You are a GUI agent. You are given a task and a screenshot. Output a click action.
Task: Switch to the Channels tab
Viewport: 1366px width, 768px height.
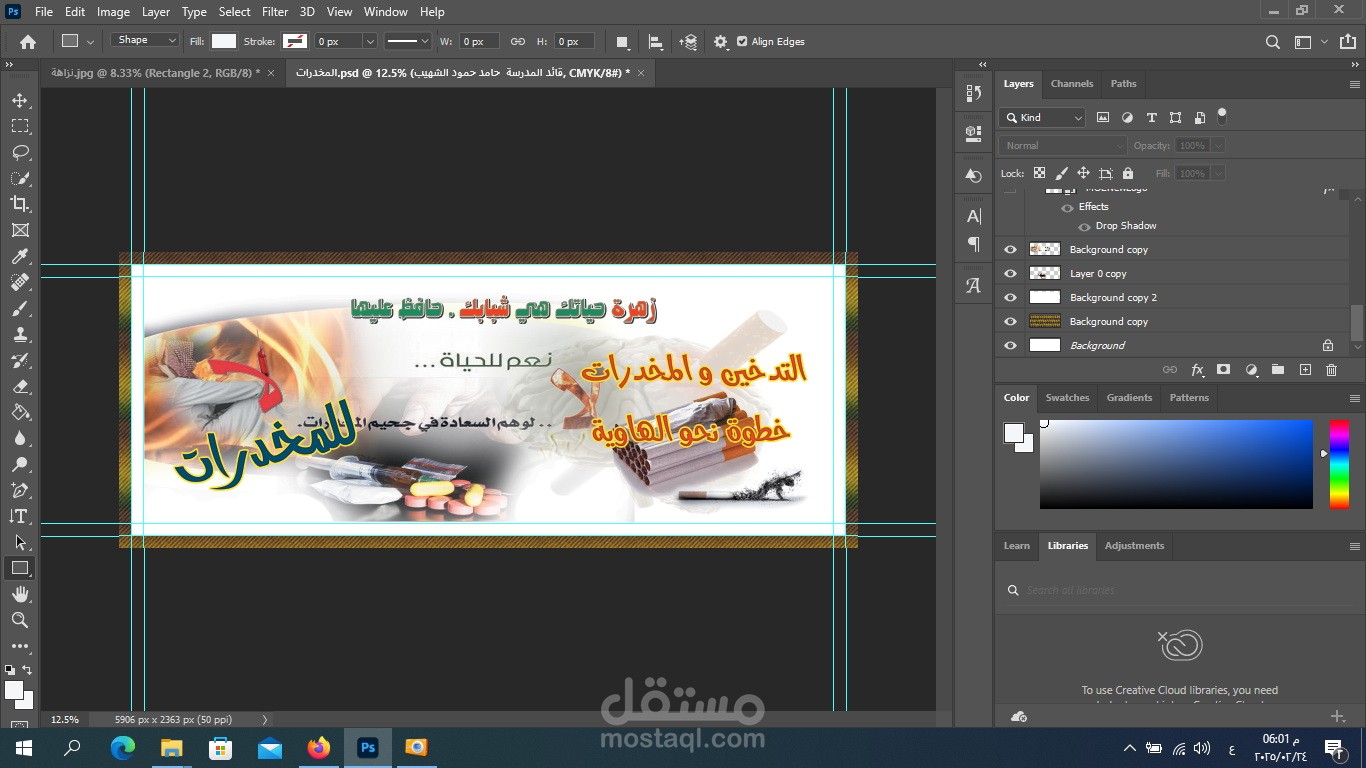[x=1072, y=84]
